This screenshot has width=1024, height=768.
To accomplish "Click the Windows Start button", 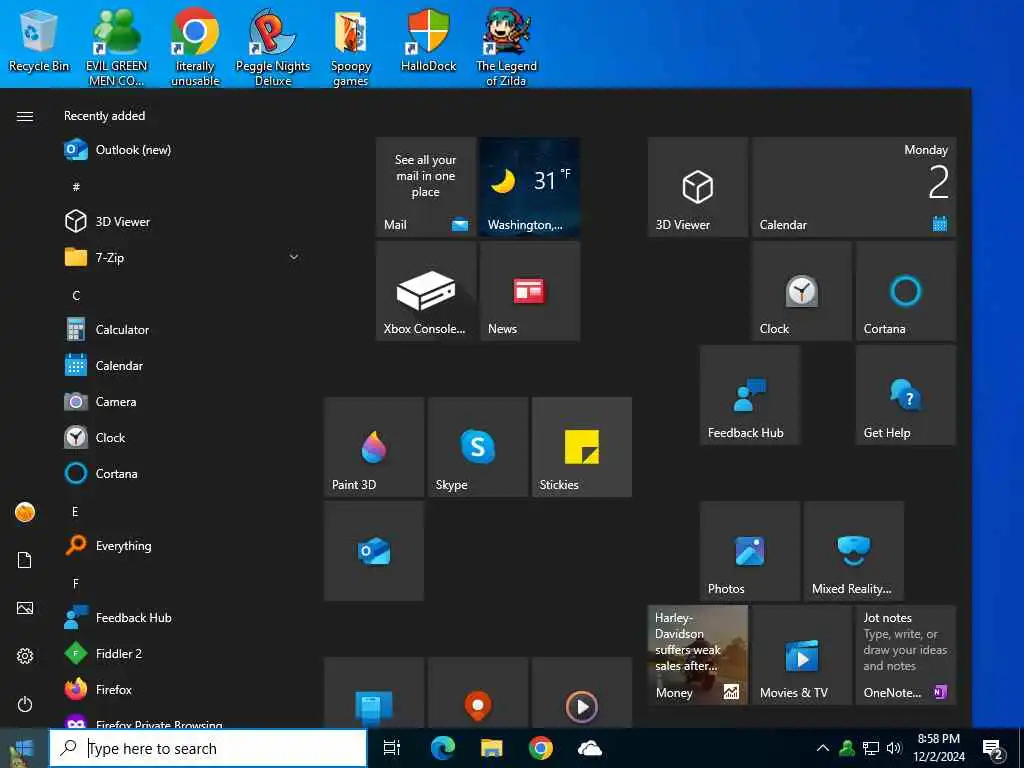I will (24, 748).
